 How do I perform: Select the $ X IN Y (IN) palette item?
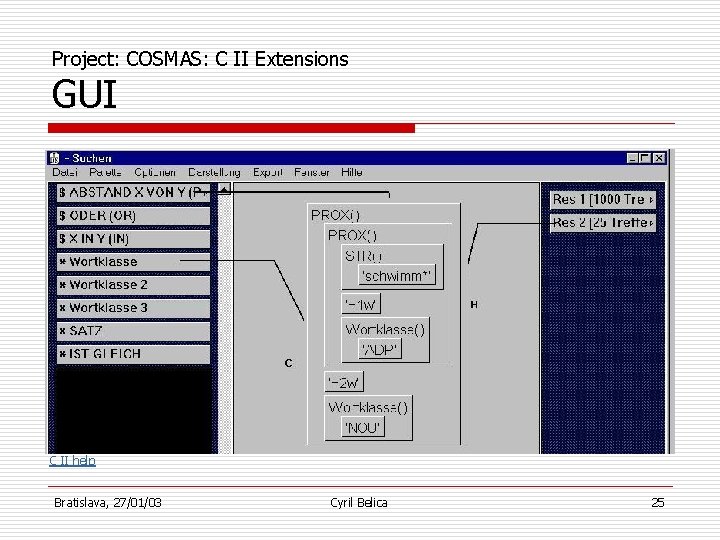[133, 239]
